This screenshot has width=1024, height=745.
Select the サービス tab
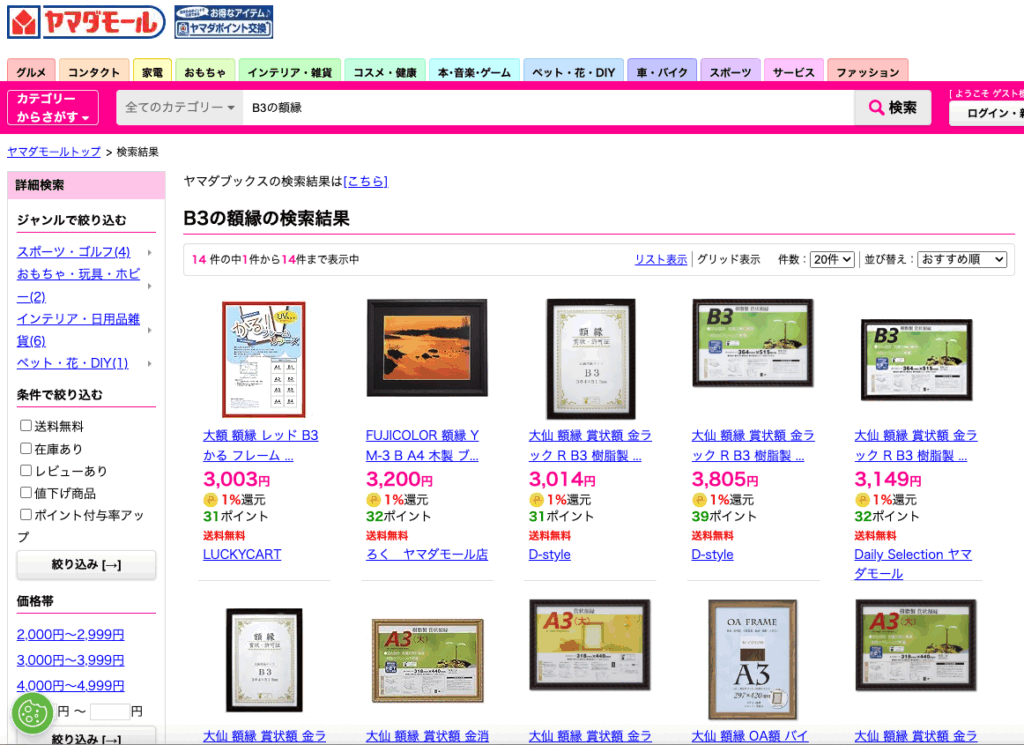tap(793, 71)
